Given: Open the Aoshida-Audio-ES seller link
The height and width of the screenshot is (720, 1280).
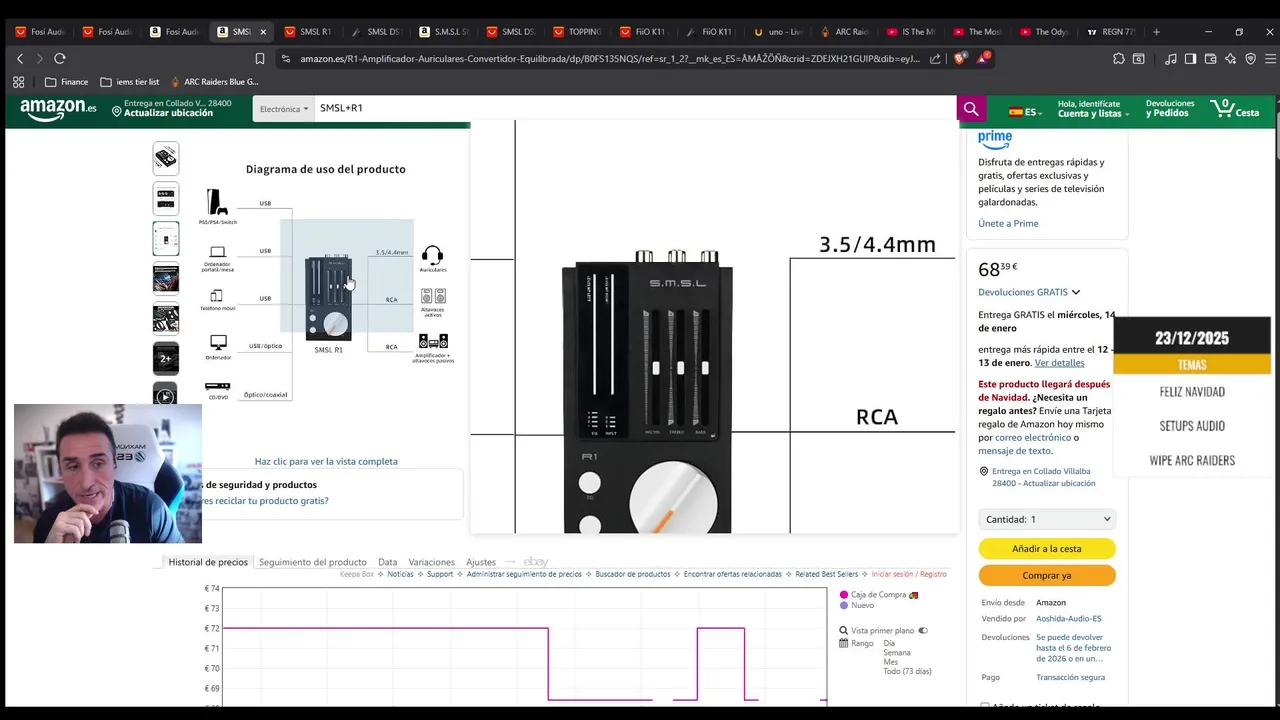Looking at the screenshot, I should click(x=1069, y=619).
